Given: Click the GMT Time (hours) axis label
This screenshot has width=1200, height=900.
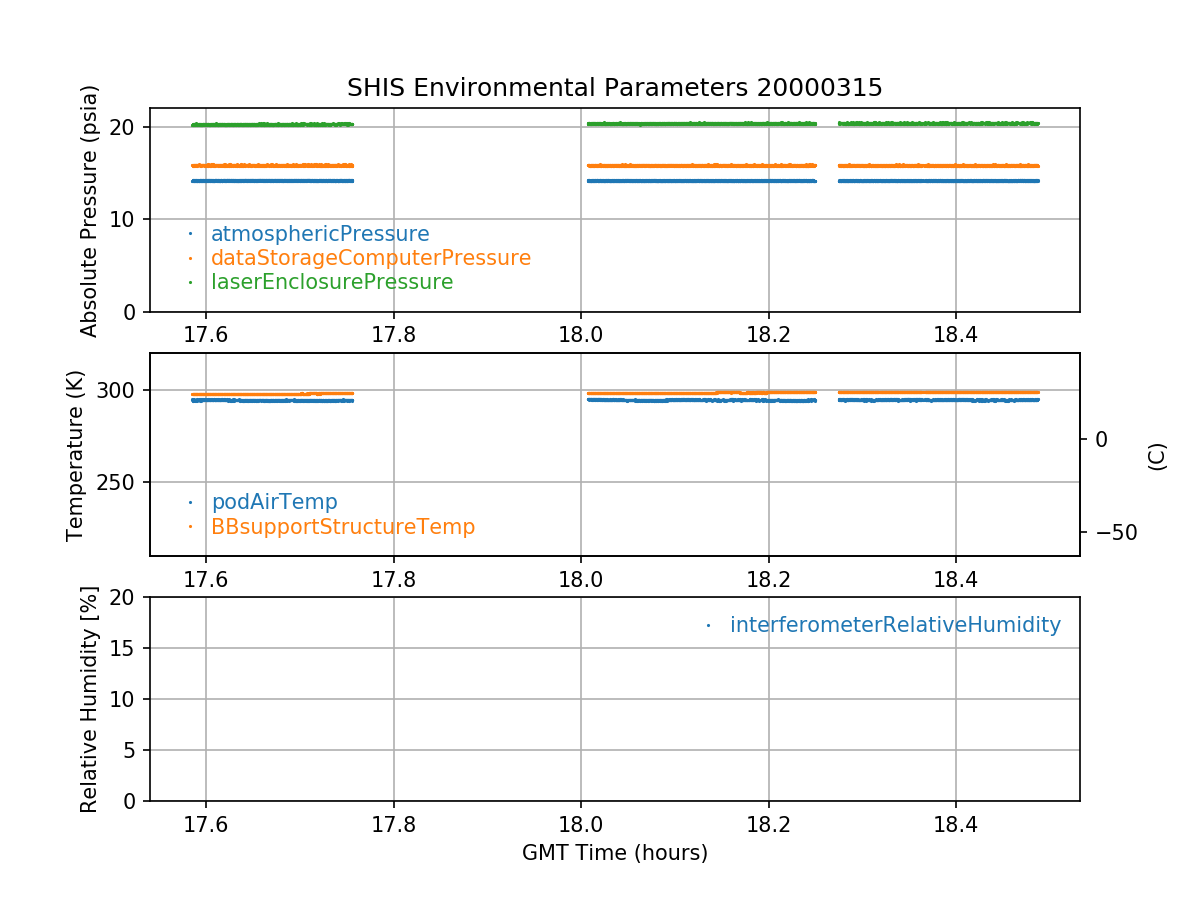Looking at the screenshot, I should 614,853.
